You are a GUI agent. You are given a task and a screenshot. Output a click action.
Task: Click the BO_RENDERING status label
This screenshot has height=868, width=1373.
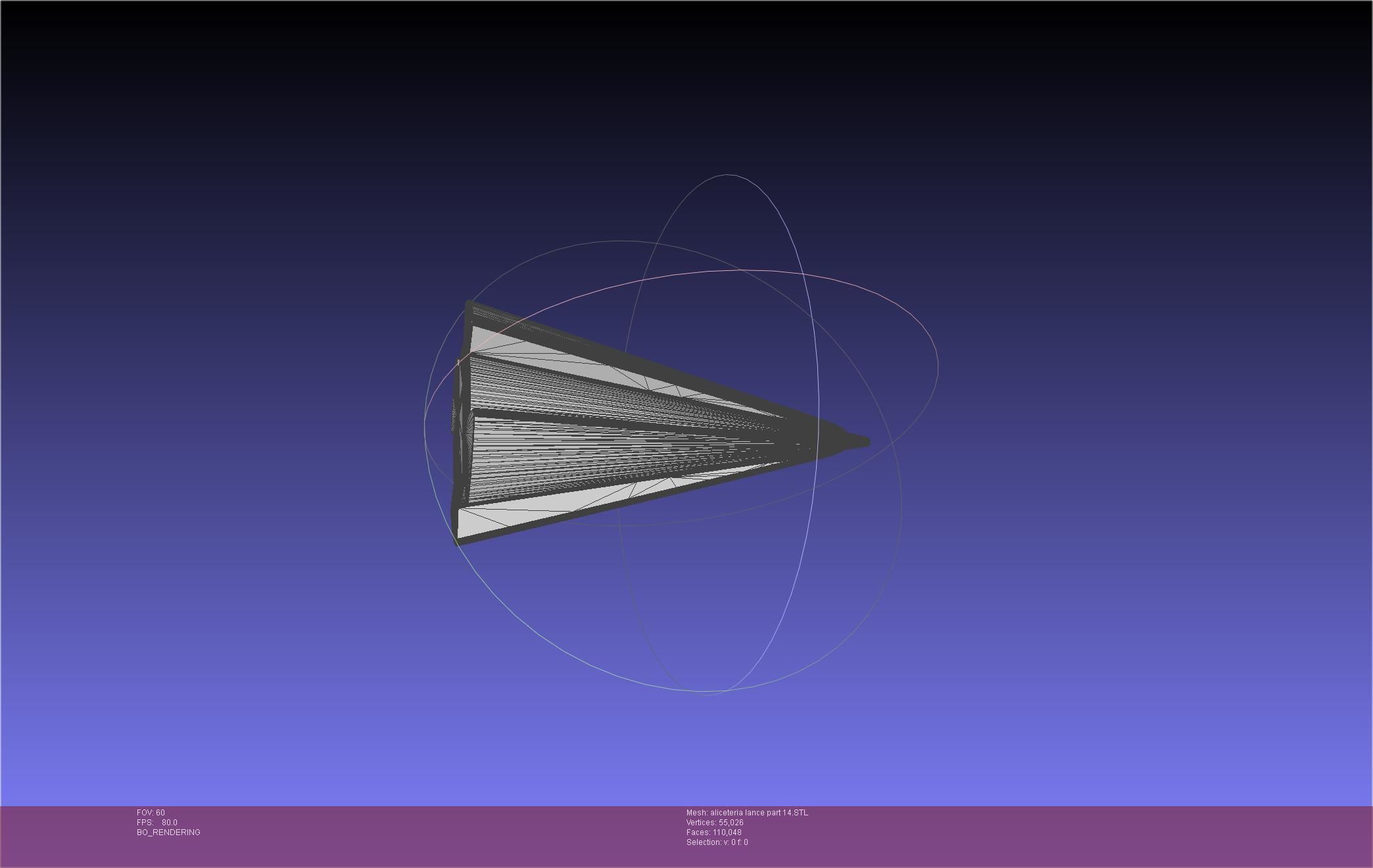[x=168, y=832]
